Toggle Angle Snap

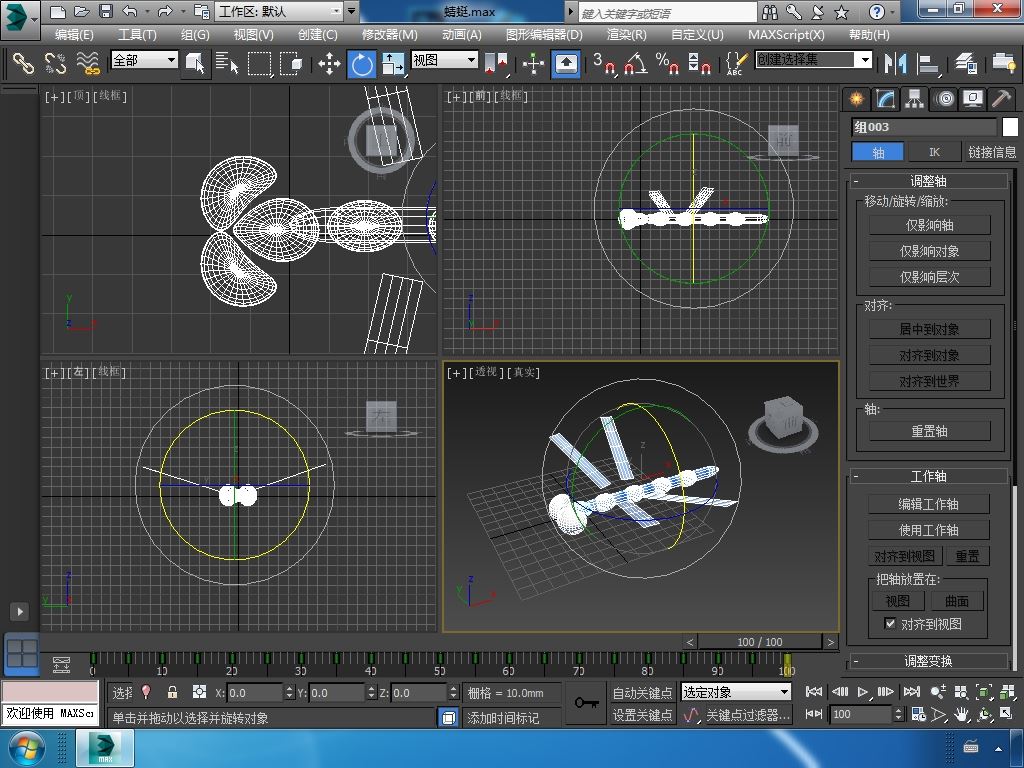pos(635,63)
